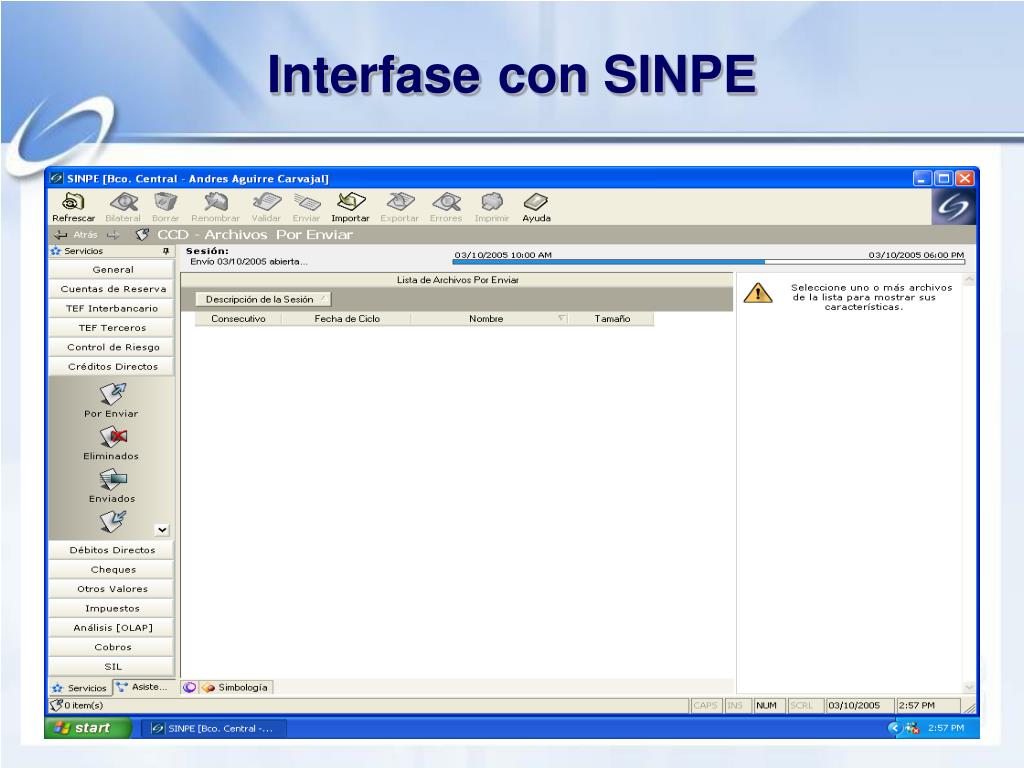Open the Simbología tab
This screenshot has height=768, width=1024.
235,687
